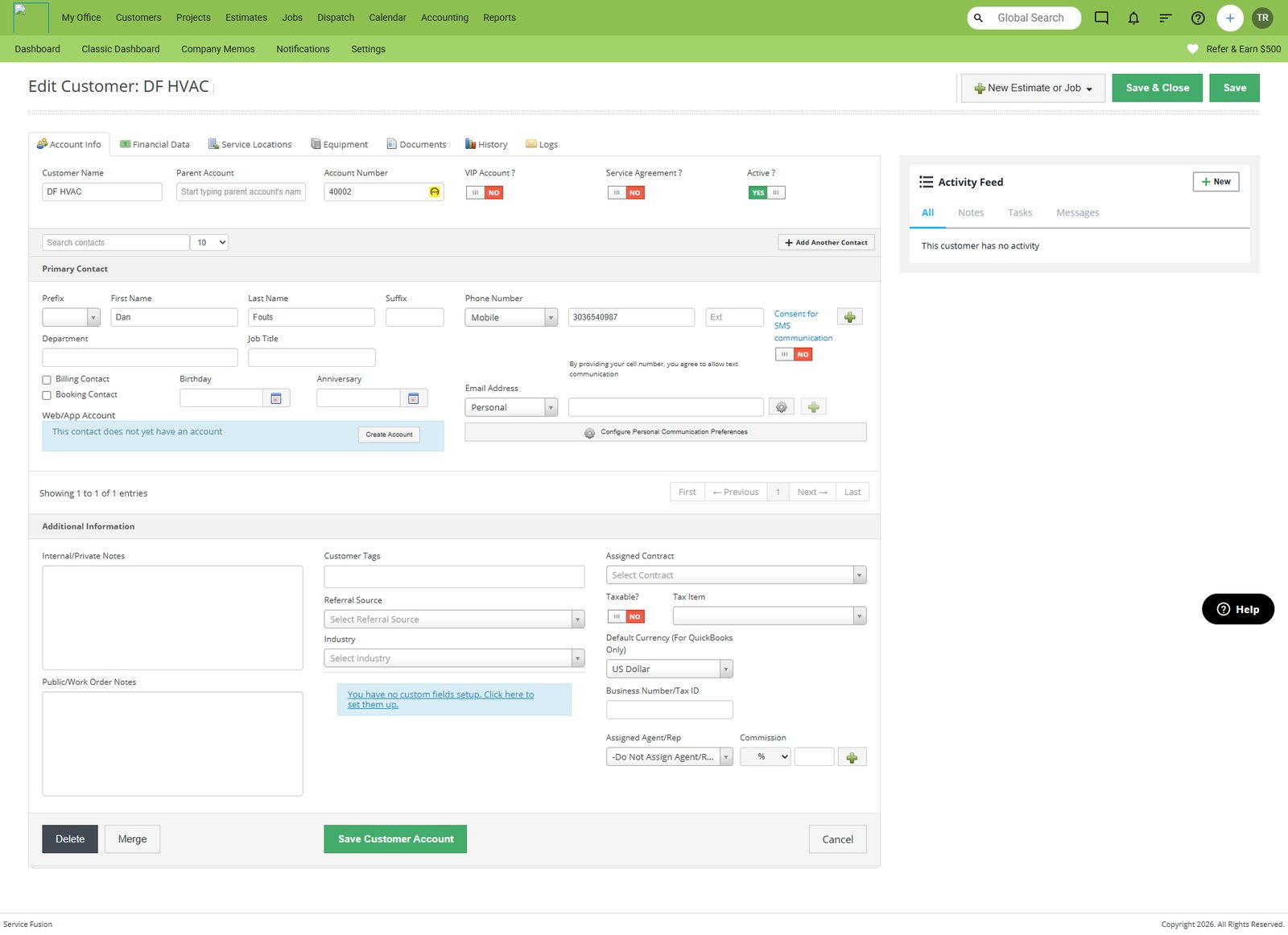1288x935 pixels.
Task: Open the Customers menu
Action: coord(138,18)
